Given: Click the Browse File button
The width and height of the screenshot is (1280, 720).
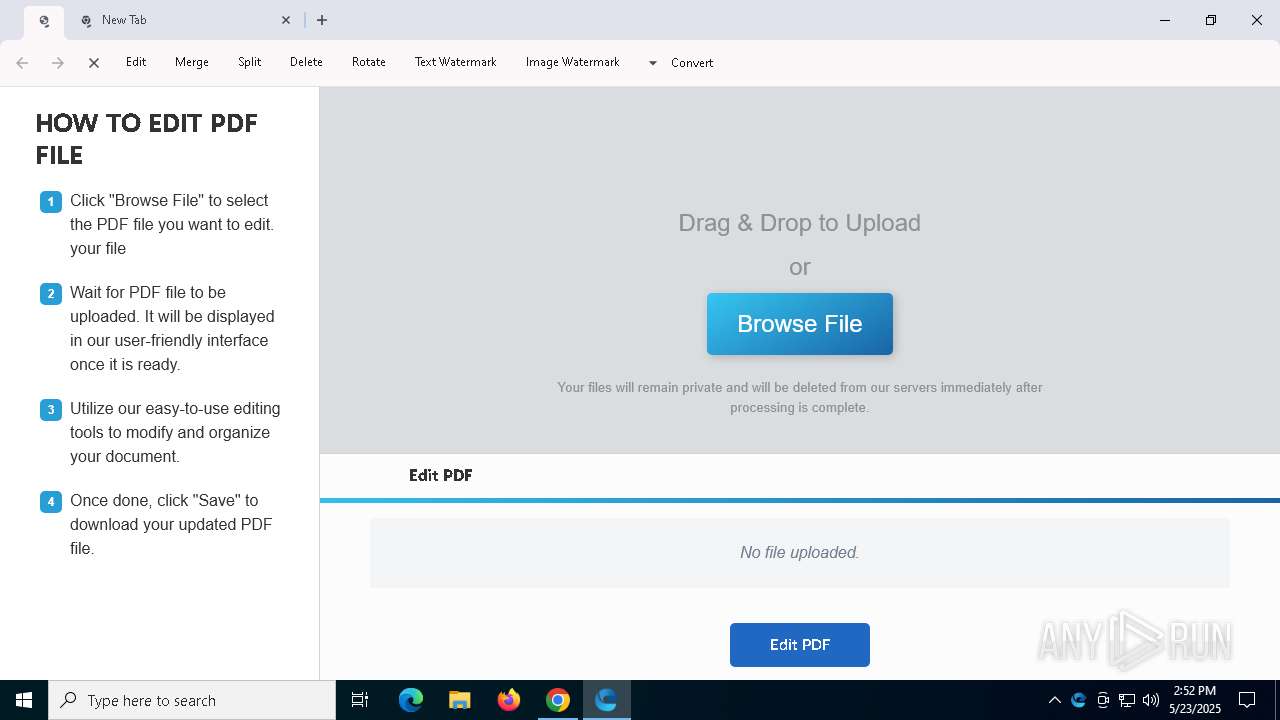Looking at the screenshot, I should tap(800, 324).
